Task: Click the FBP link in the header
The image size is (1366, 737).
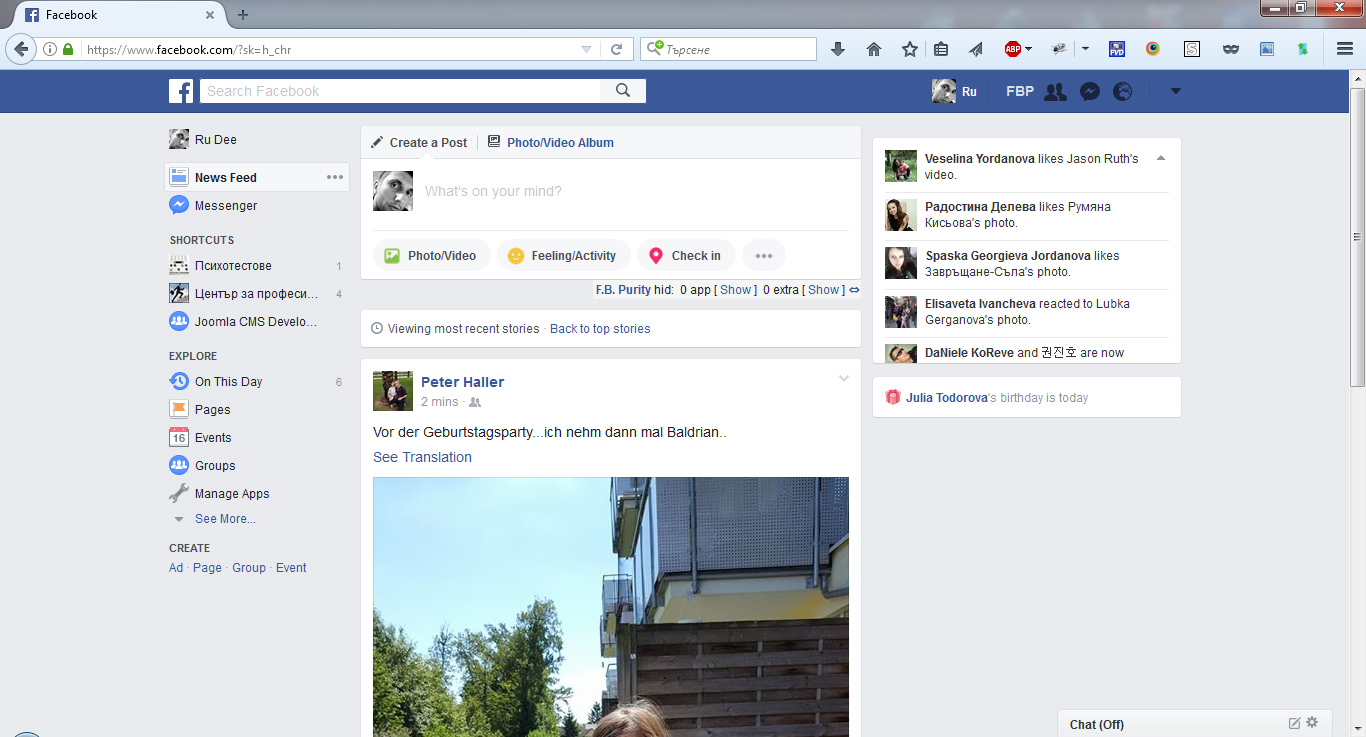Action: tap(1020, 91)
